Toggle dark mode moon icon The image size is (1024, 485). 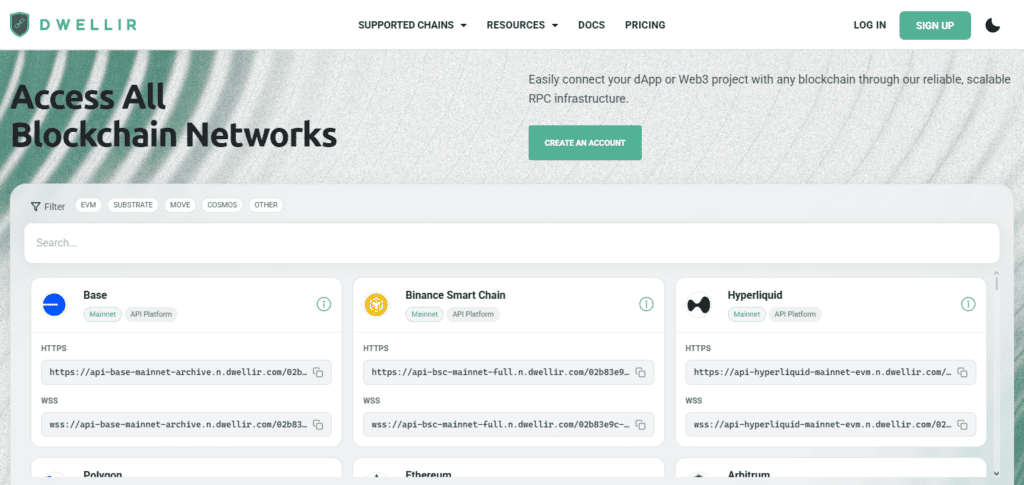993,25
